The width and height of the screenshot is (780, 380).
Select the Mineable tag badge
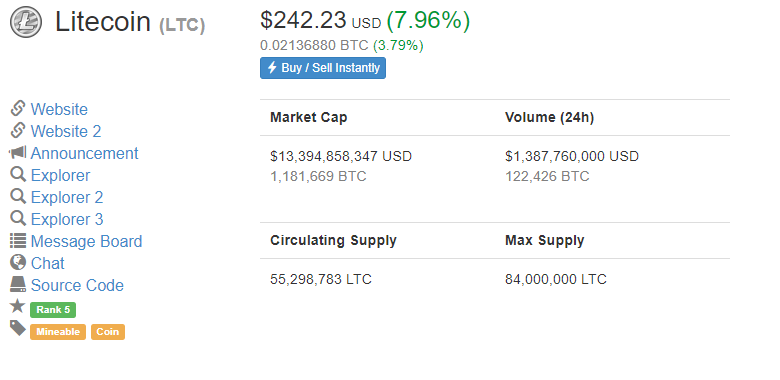[58, 332]
